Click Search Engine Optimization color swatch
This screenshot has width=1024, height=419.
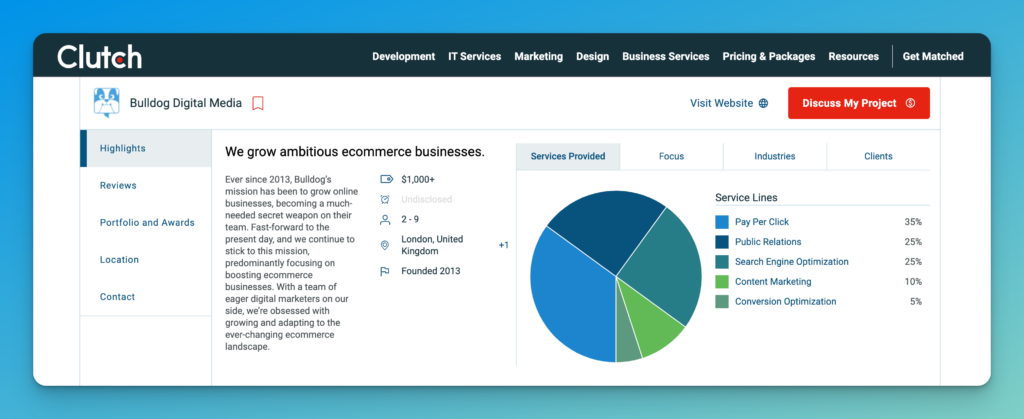pyautogui.click(x=722, y=262)
